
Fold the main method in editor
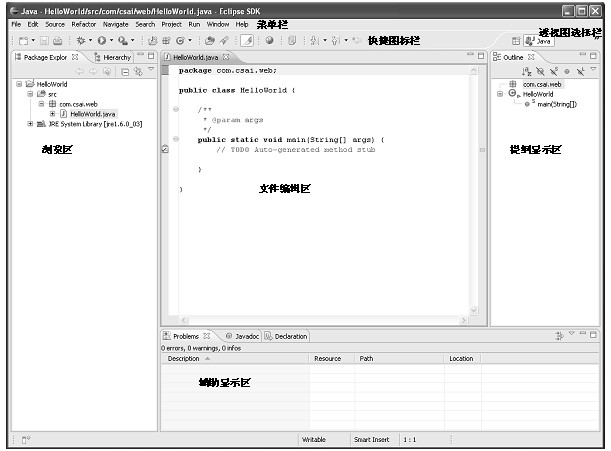pyautogui.click(x=176, y=139)
